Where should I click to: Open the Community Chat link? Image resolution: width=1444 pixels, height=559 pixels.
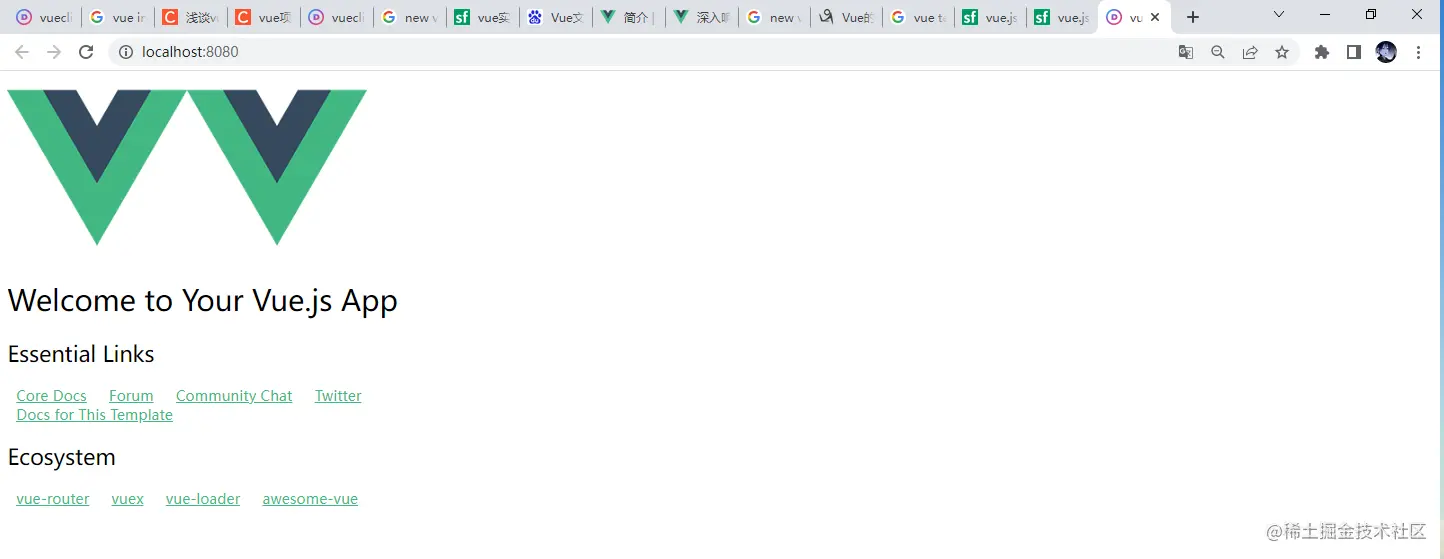pyautogui.click(x=234, y=396)
